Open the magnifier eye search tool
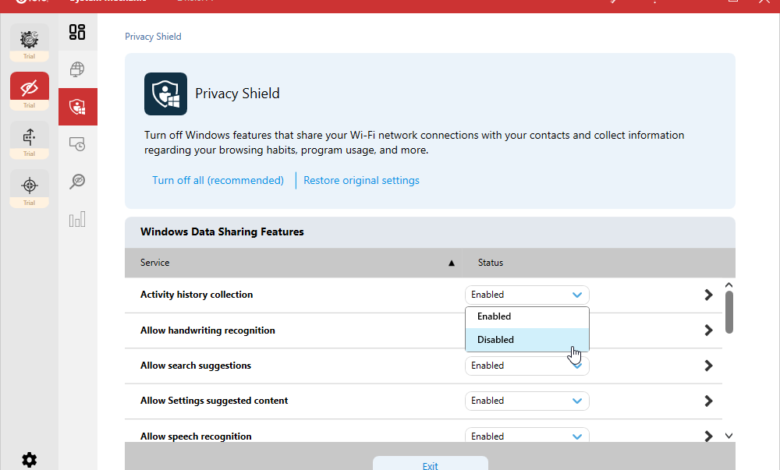 (x=77, y=181)
